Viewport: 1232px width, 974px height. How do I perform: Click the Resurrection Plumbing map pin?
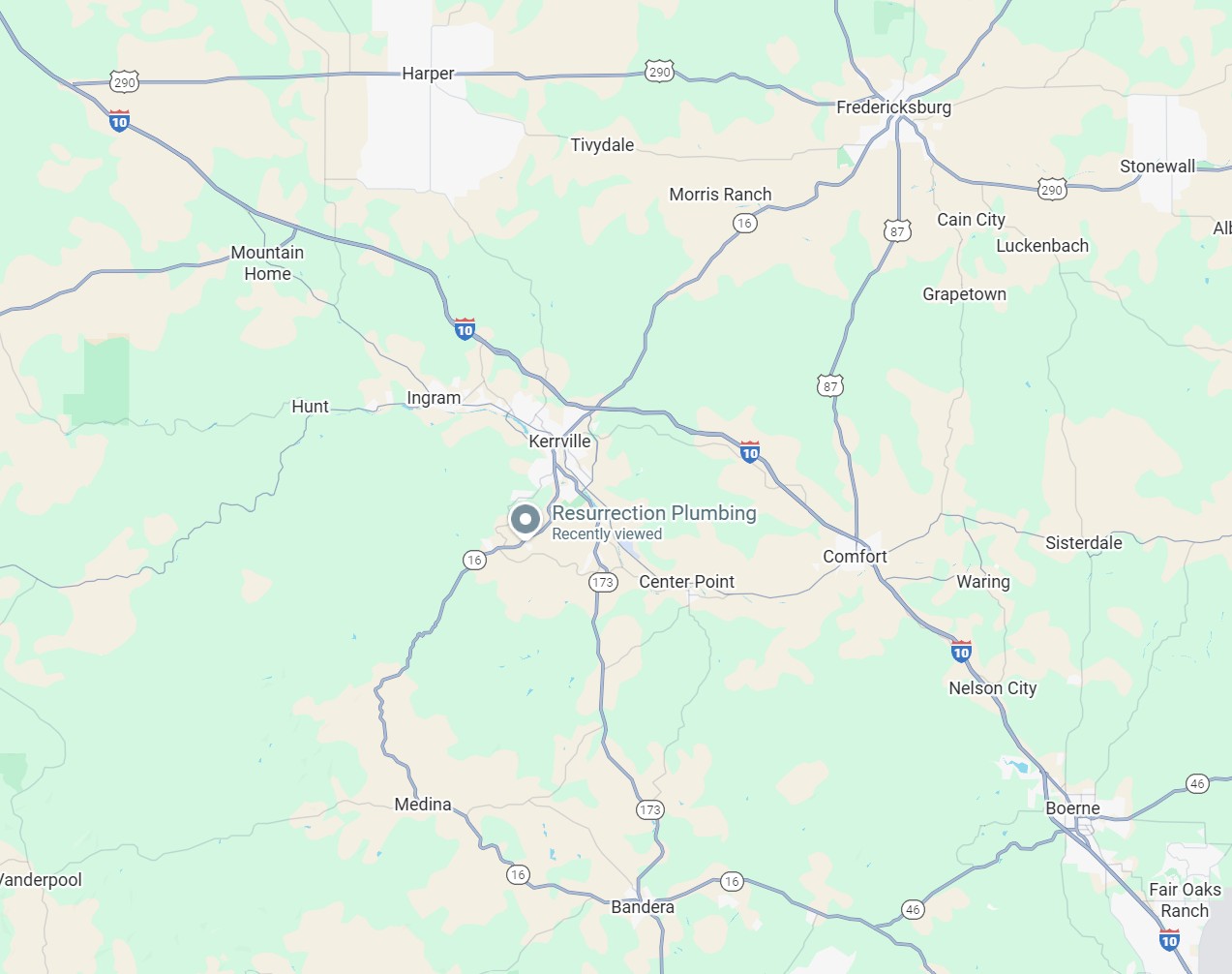(x=526, y=520)
